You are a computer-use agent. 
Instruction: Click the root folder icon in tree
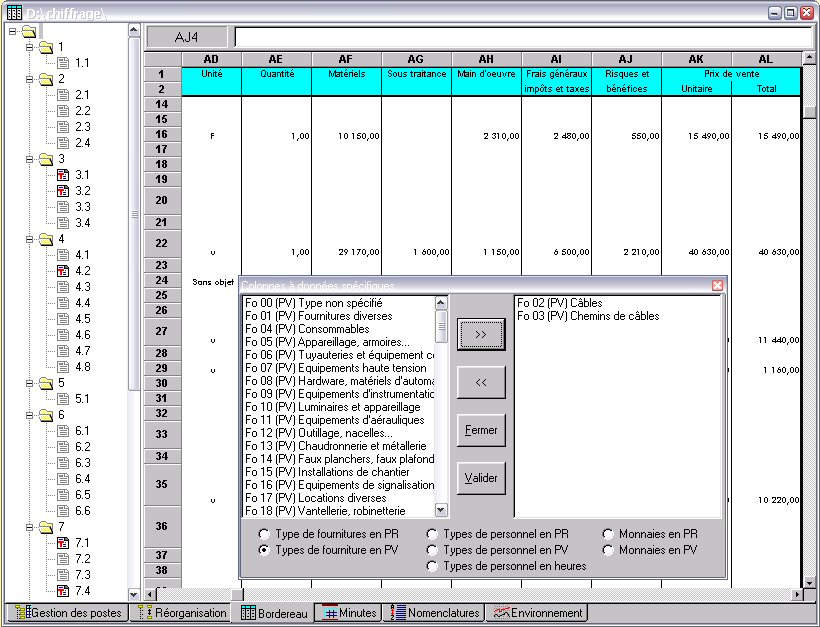(x=28, y=31)
